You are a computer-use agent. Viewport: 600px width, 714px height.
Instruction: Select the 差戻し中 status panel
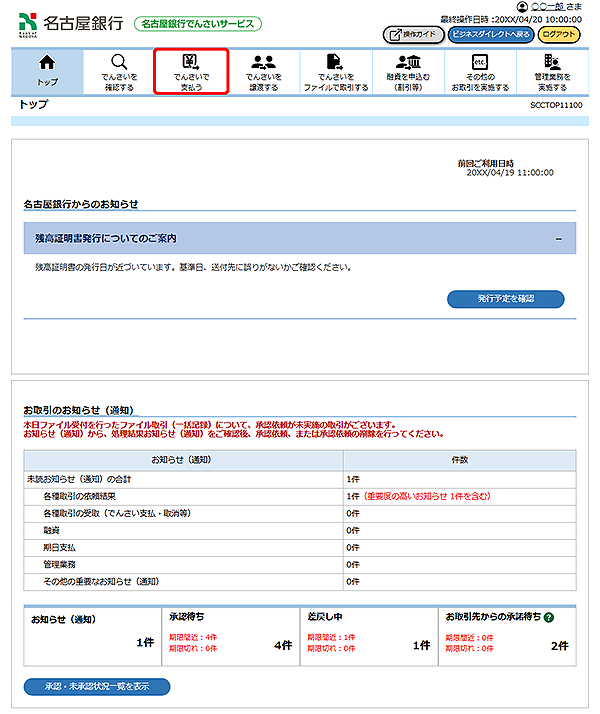pyautogui.click(x=368, y=634)
